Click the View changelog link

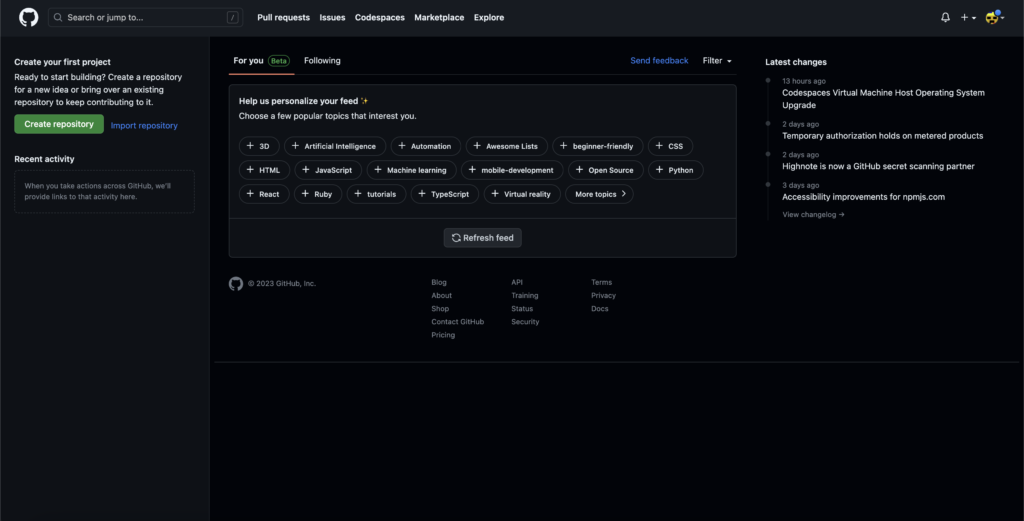tap(813, 214)
